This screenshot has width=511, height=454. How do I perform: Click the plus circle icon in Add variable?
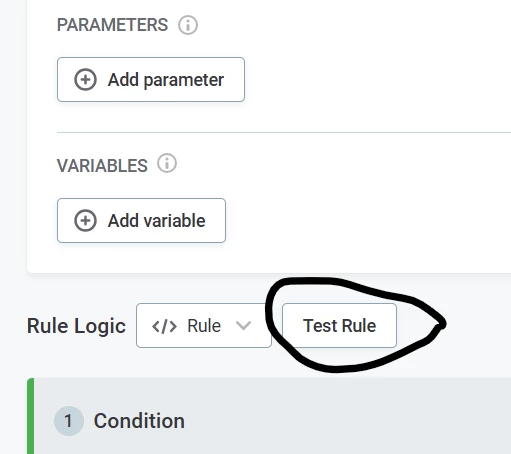tap(85, 221)
